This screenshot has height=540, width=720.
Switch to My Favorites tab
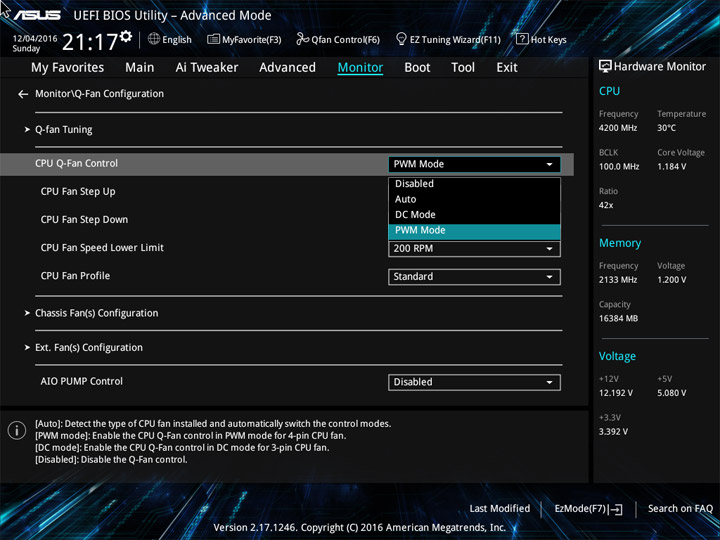coord(68,68)
